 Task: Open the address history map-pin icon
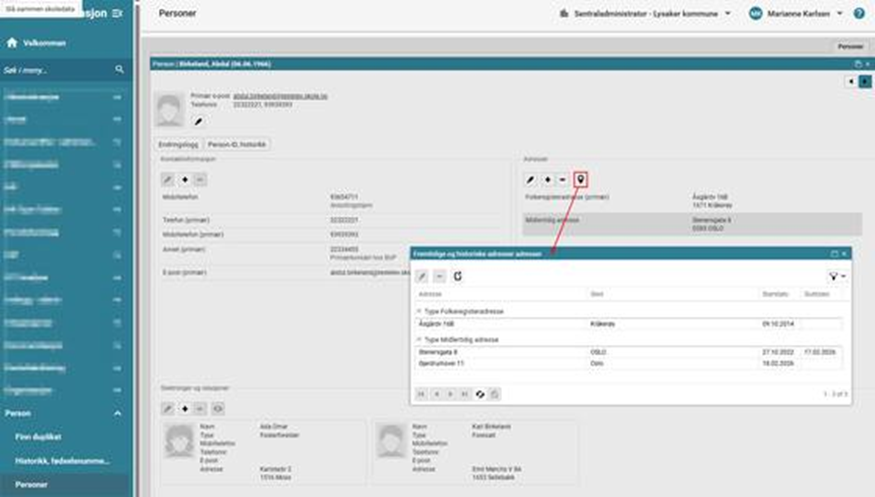point(581,180)
